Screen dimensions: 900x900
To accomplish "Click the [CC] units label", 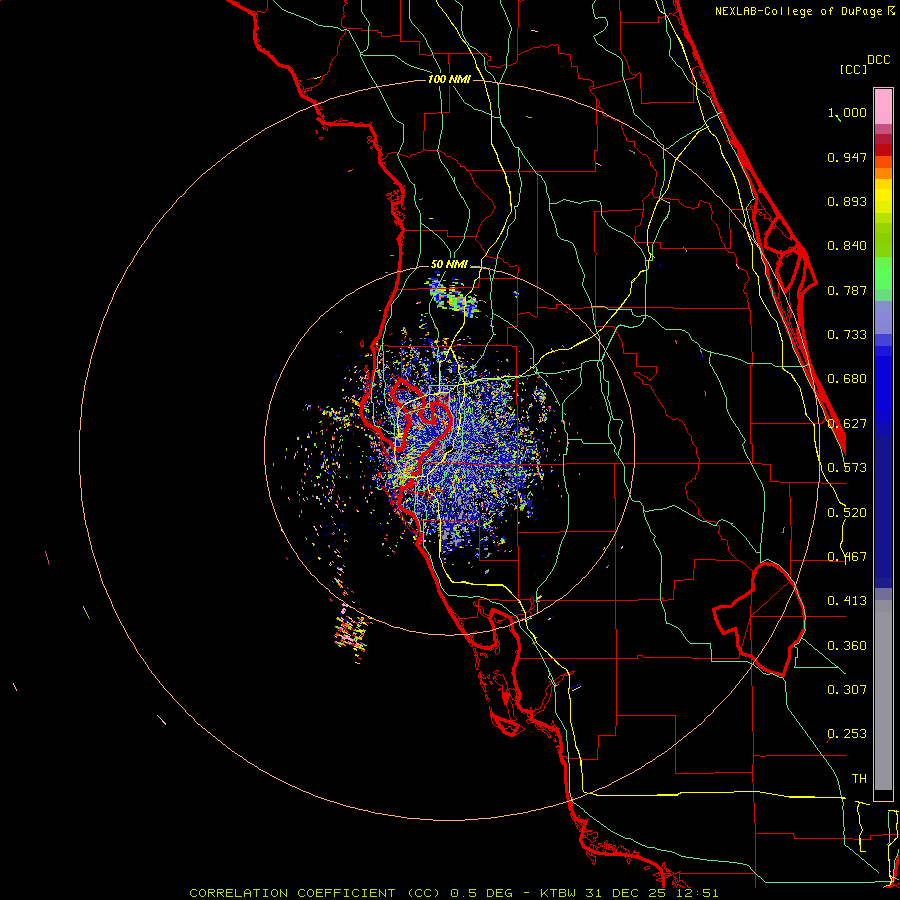I will [853, 69].
